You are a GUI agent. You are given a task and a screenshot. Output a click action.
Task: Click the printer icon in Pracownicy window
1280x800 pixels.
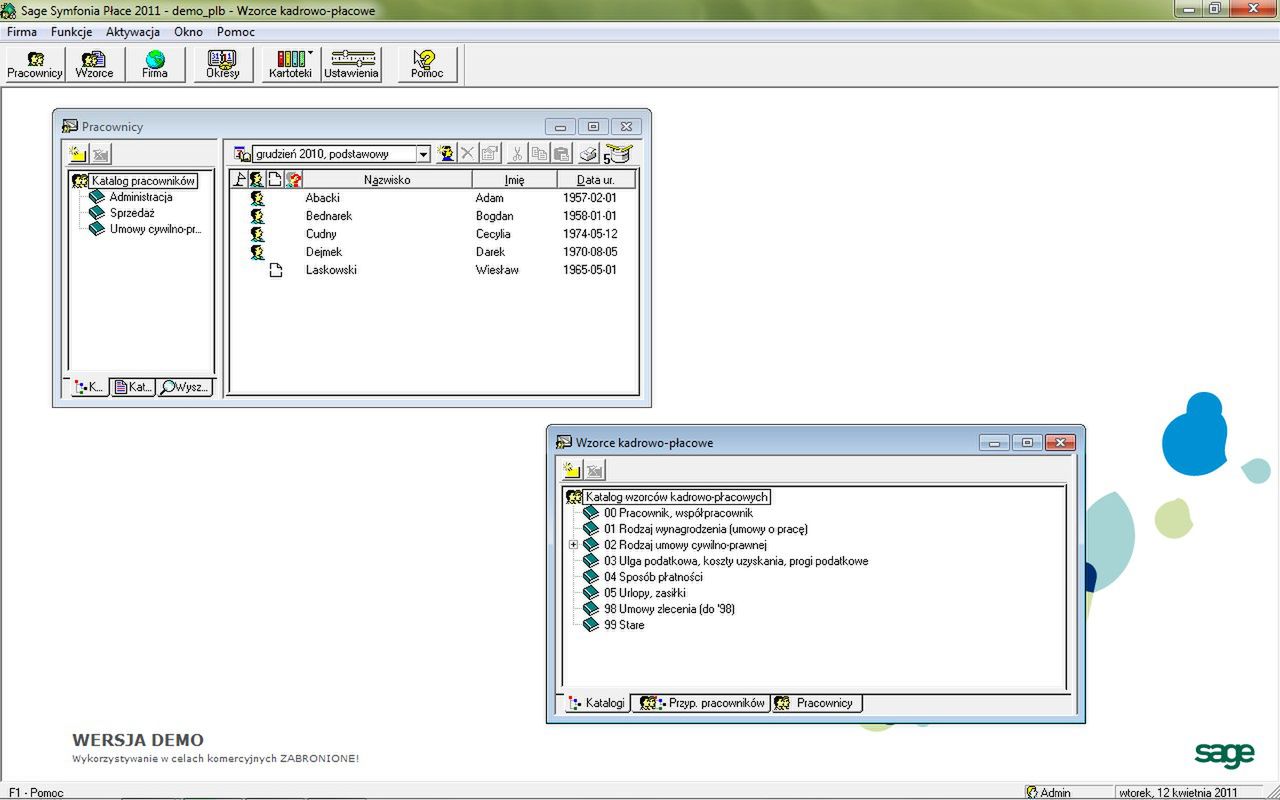coord(589,154)
